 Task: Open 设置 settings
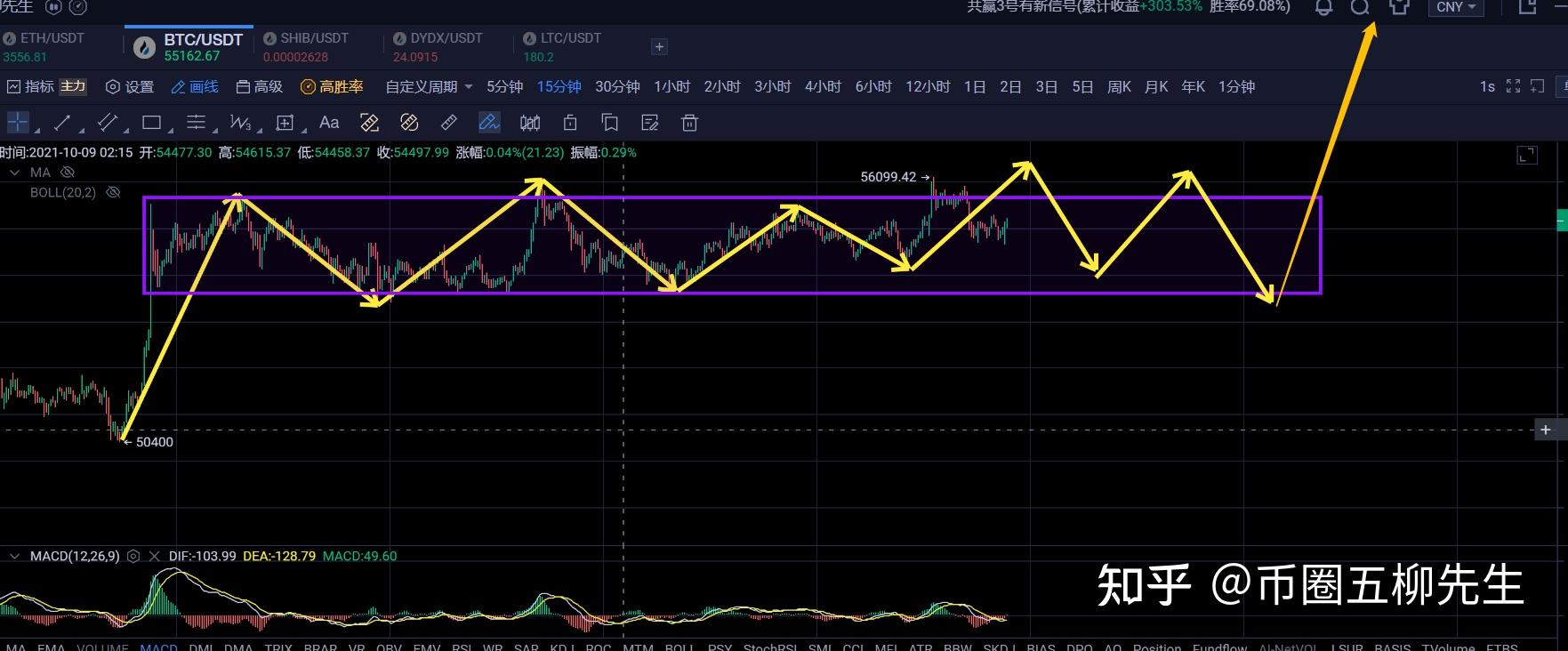[x=130, y=86]
